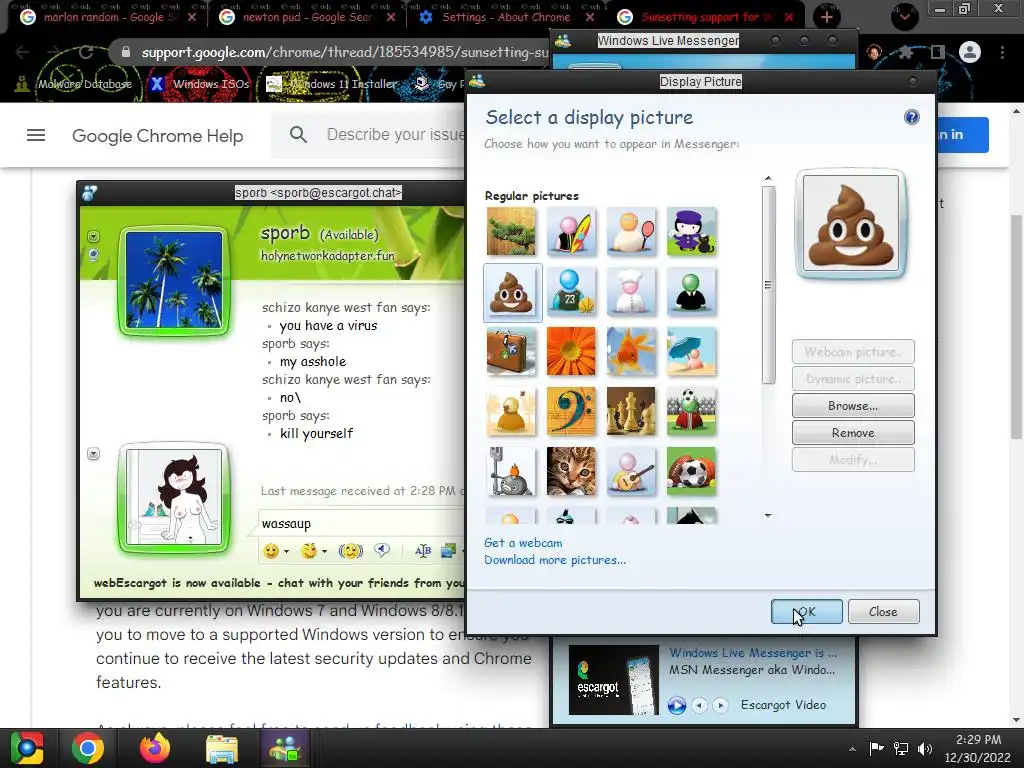Collapse sporb's display picture expander
The width and height of the screenshot is (1024, 768).
(x=93, y=236)
